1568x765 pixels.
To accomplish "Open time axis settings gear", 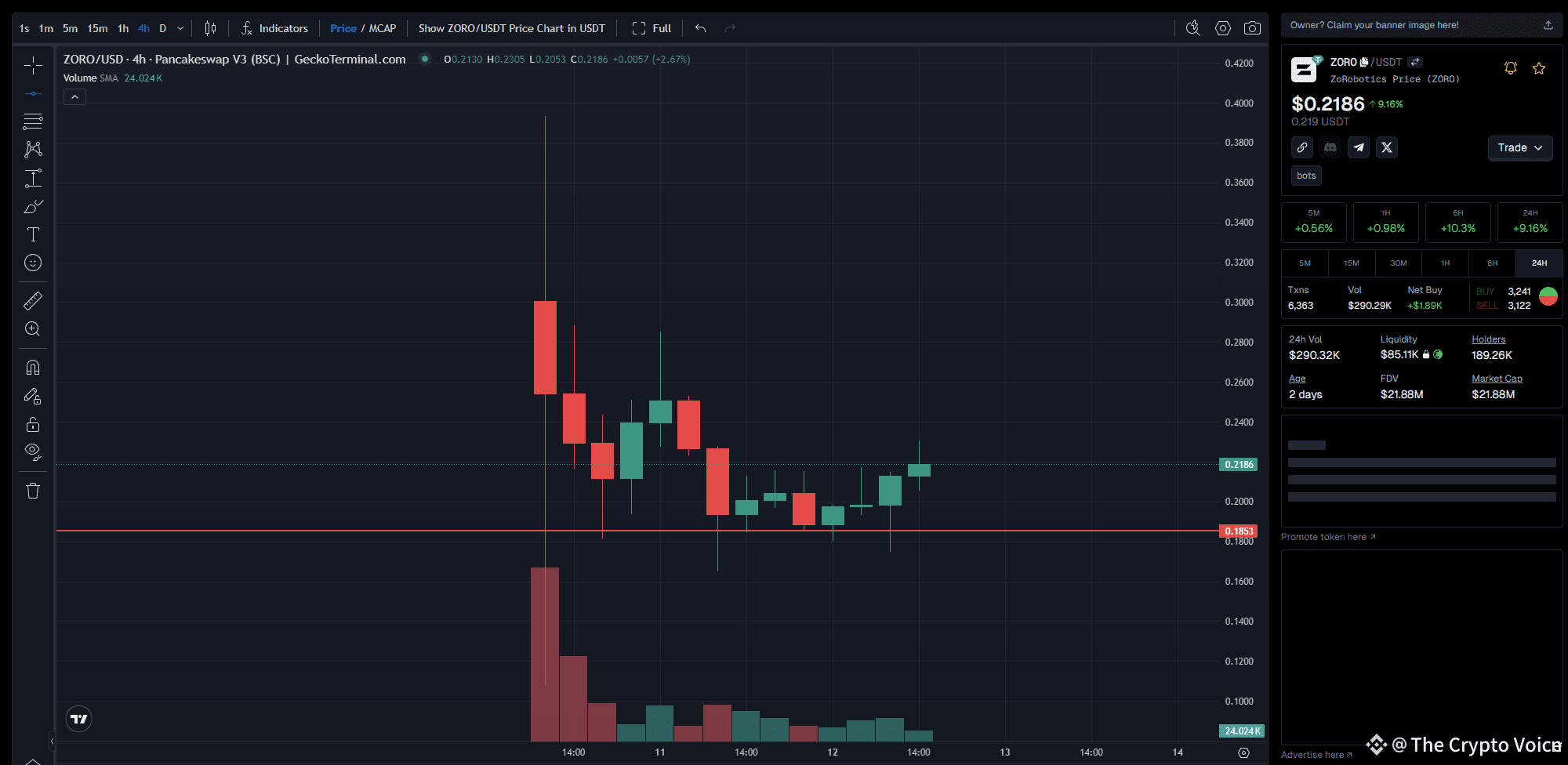I will pyautogui.click(x=1243, y=752).
